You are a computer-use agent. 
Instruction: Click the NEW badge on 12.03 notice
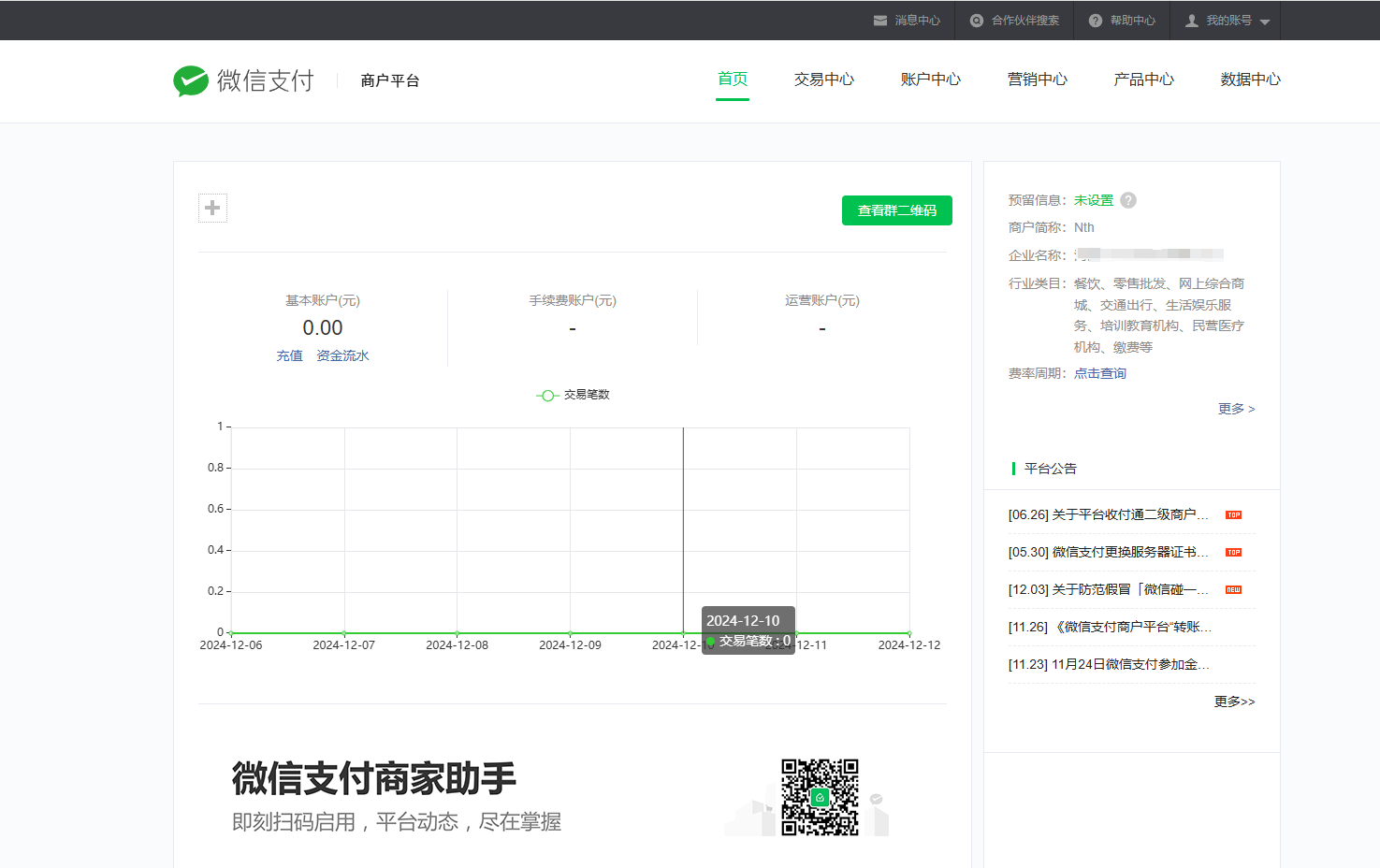pyautogui.click(x=1234, y=590)
